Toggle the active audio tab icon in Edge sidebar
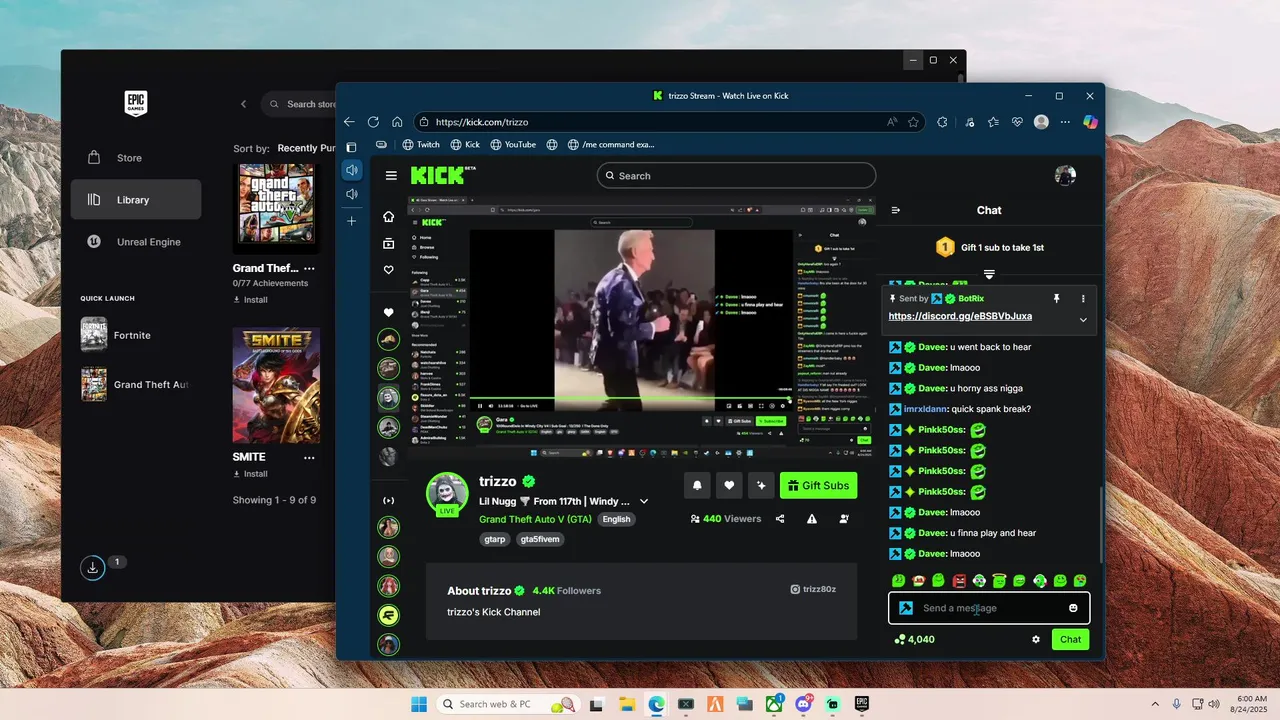 [351, 170]
